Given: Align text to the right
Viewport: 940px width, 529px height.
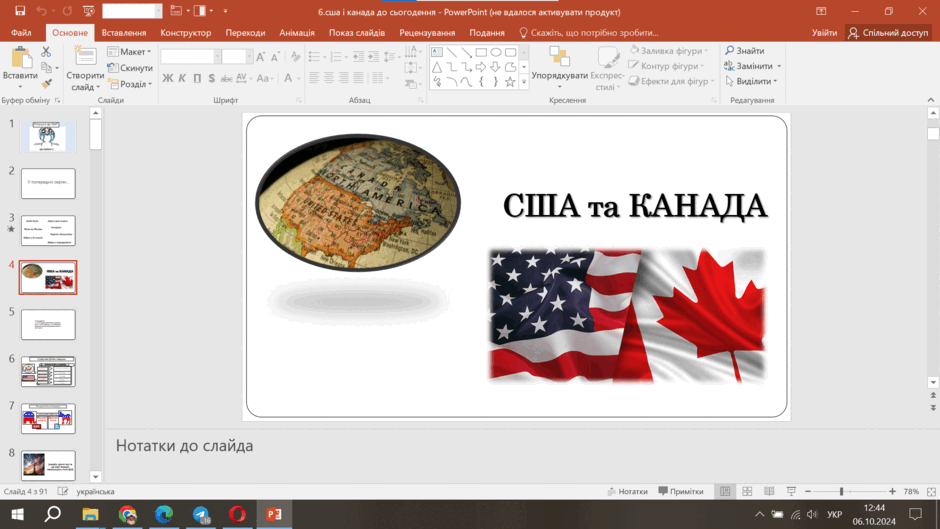Looking at the screenshot, I should point(344,77).
